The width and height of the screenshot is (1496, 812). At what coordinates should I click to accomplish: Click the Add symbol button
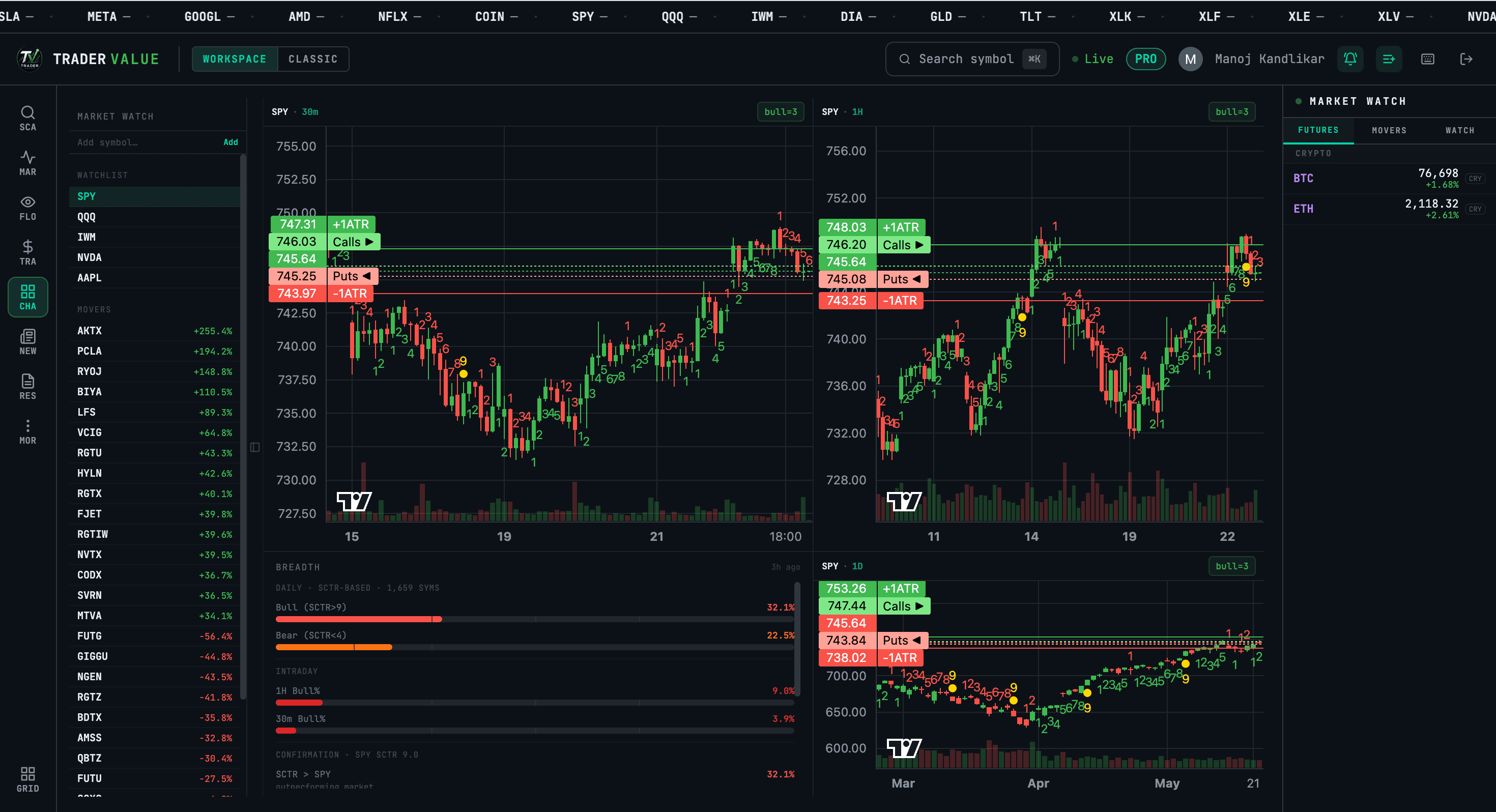pyautogui.click(x=231, y=142)
